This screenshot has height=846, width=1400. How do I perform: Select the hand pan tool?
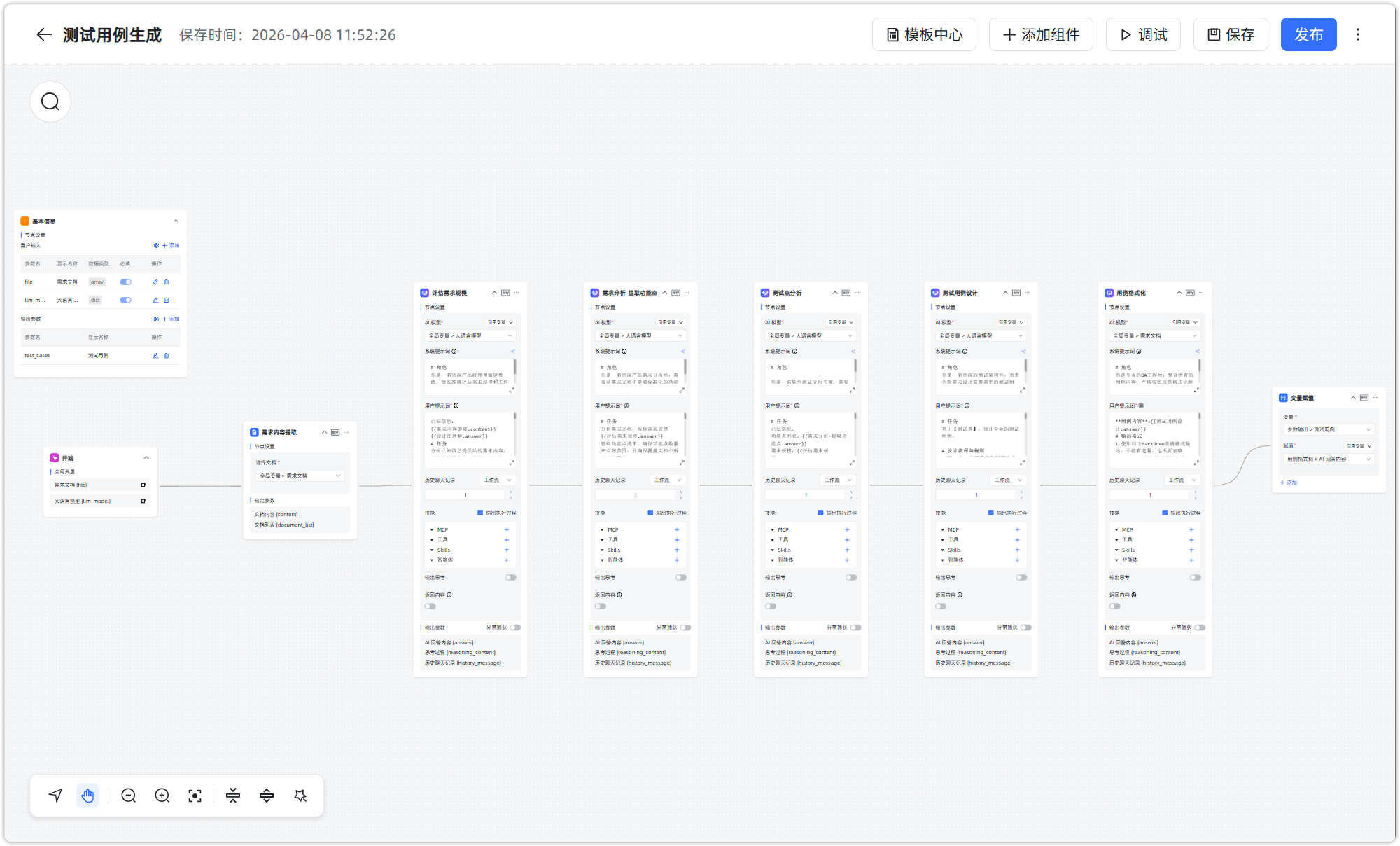pos(87,796)
